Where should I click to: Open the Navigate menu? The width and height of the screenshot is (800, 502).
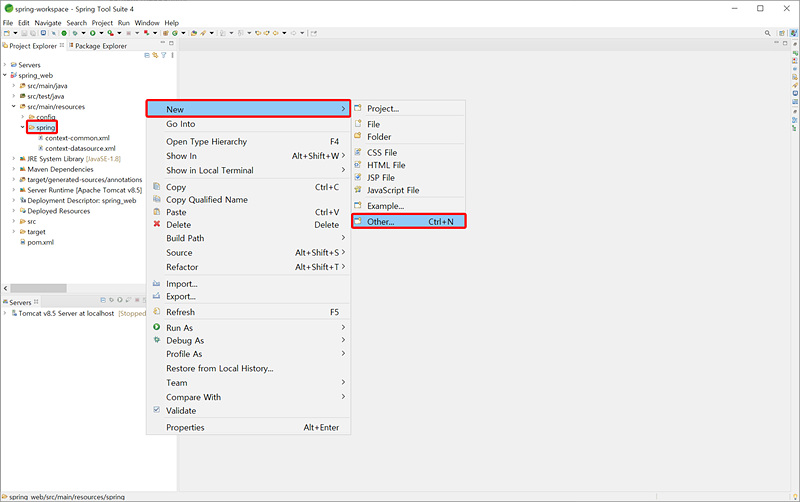click(47, 23)
